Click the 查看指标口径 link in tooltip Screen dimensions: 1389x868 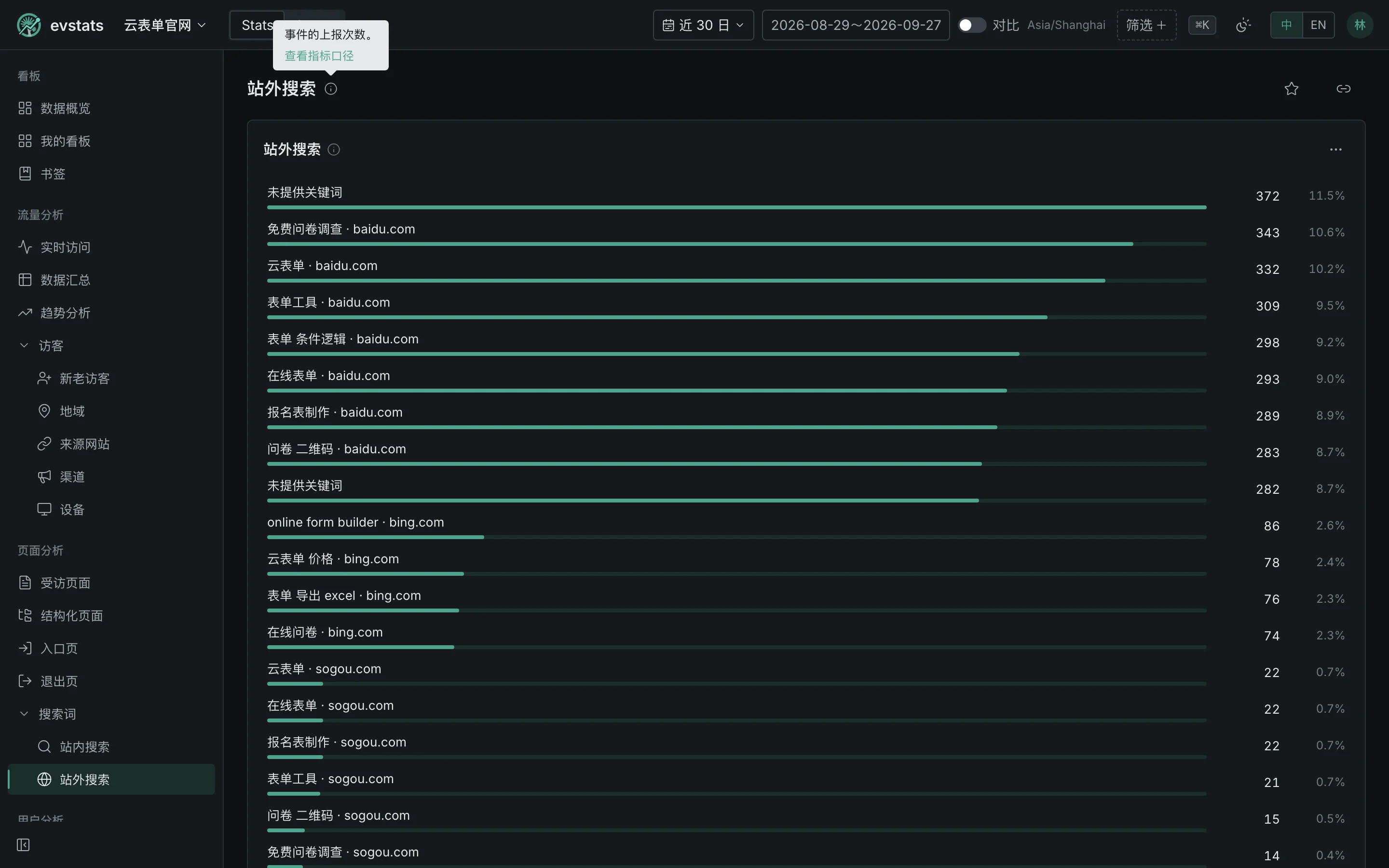319,55
